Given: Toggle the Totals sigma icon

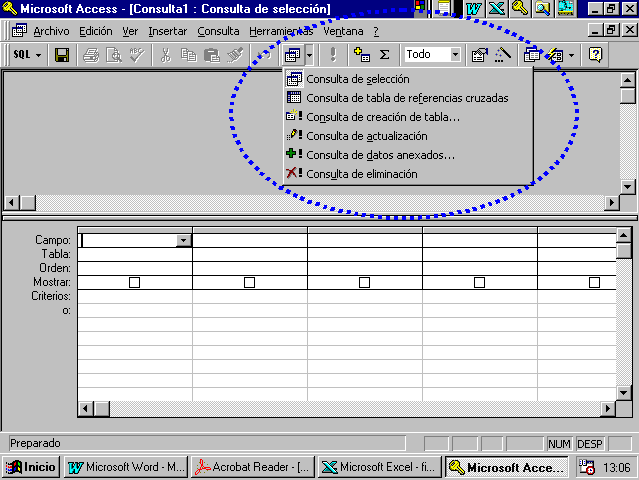Looking at the screenshot, I should (x=384, y=55).
